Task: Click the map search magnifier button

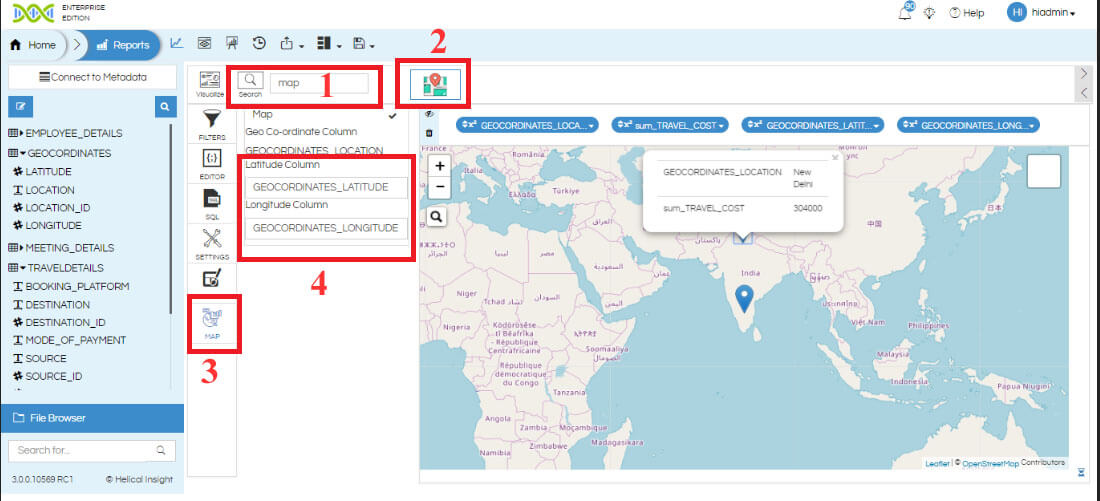Action: click(436, 217)
